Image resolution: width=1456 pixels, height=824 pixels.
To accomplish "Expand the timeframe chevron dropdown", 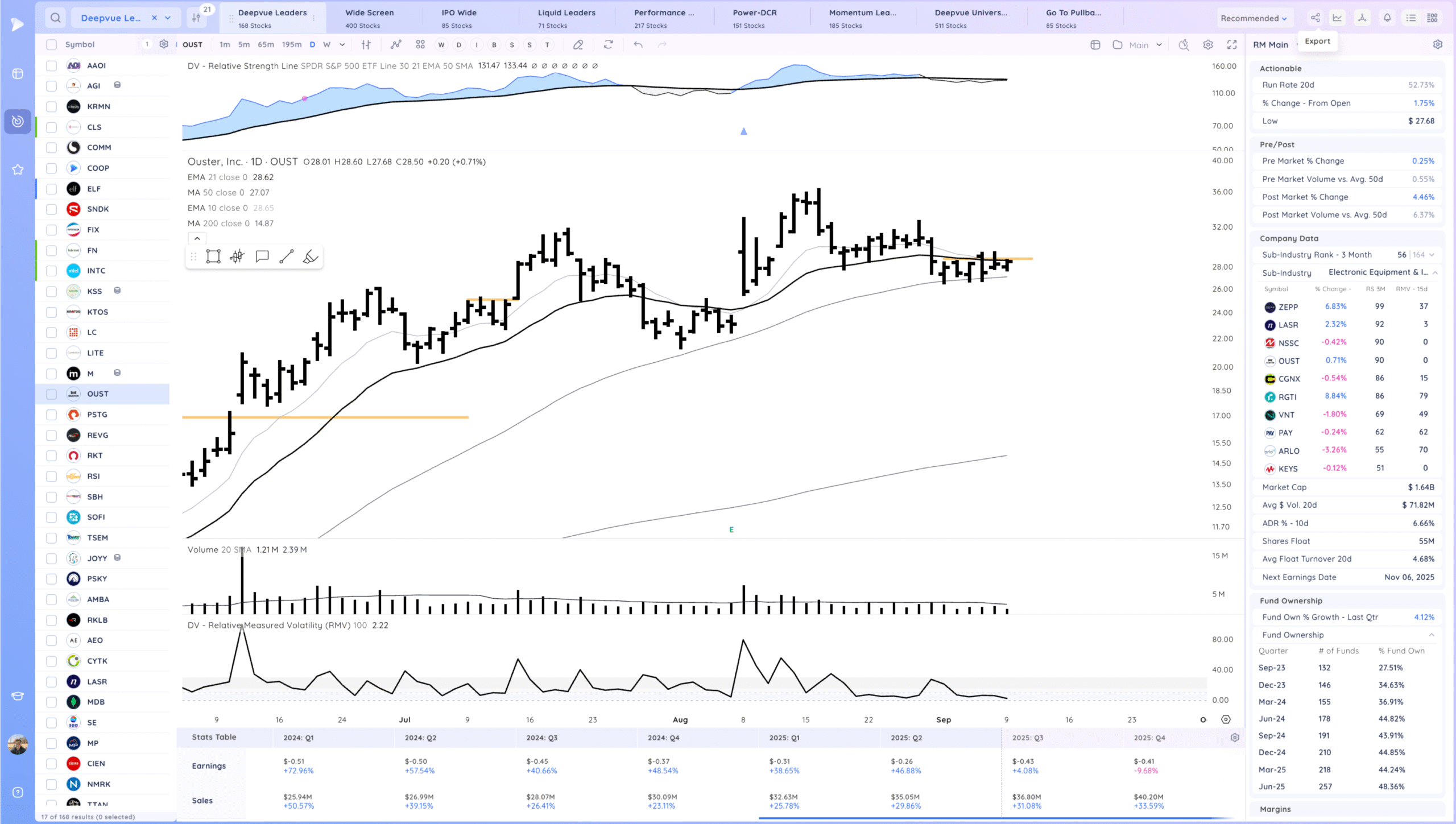I will point(342,44).
